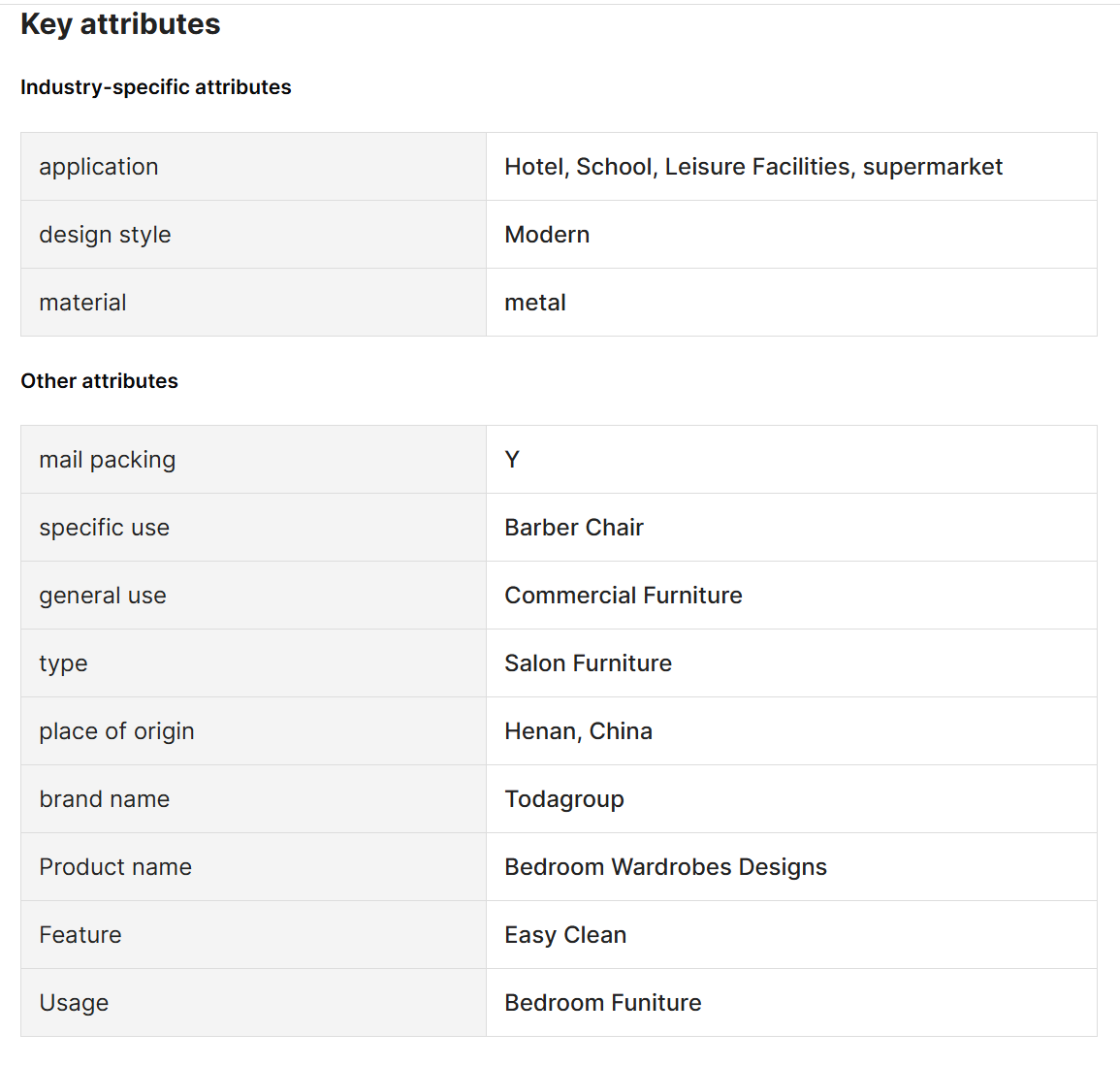Image resolution: width=1120 pixels, height=1066 pixels.
Task: Select the Industry-specific attributes subheading
Action: point(155,87)
